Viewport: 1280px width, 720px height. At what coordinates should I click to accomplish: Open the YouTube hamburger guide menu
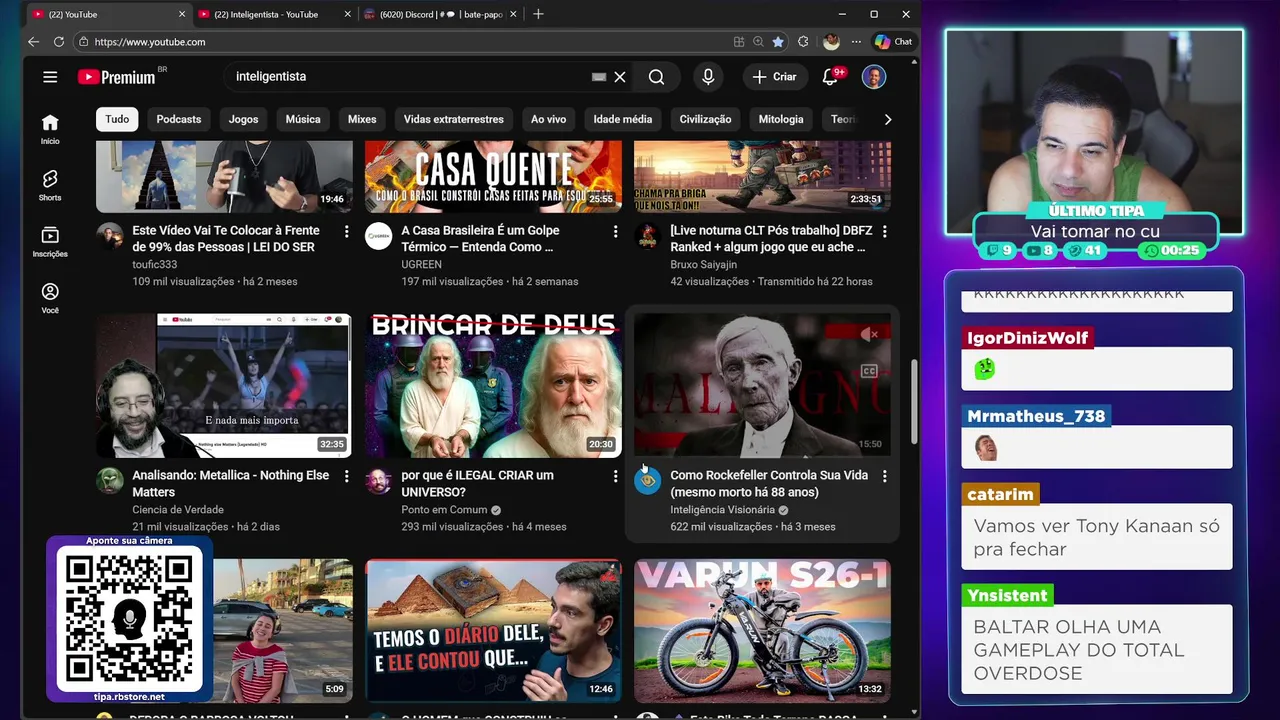[x=50, y=77]
